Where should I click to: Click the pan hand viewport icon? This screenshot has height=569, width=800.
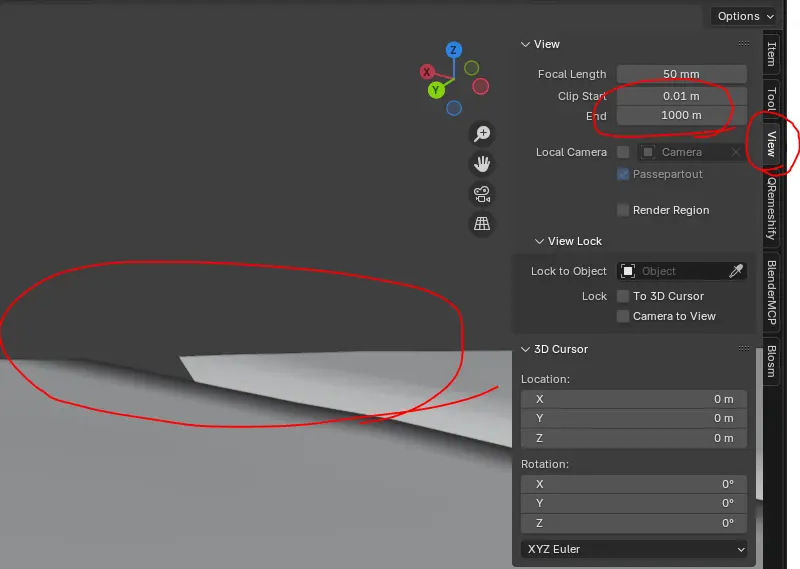[482, 164]
